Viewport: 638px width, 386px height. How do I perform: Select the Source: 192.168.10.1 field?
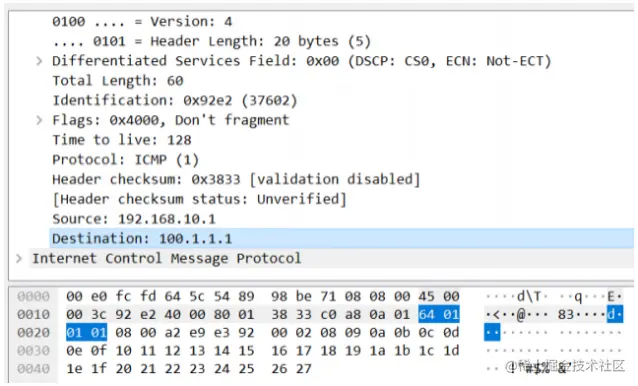(x=134, y=219)
